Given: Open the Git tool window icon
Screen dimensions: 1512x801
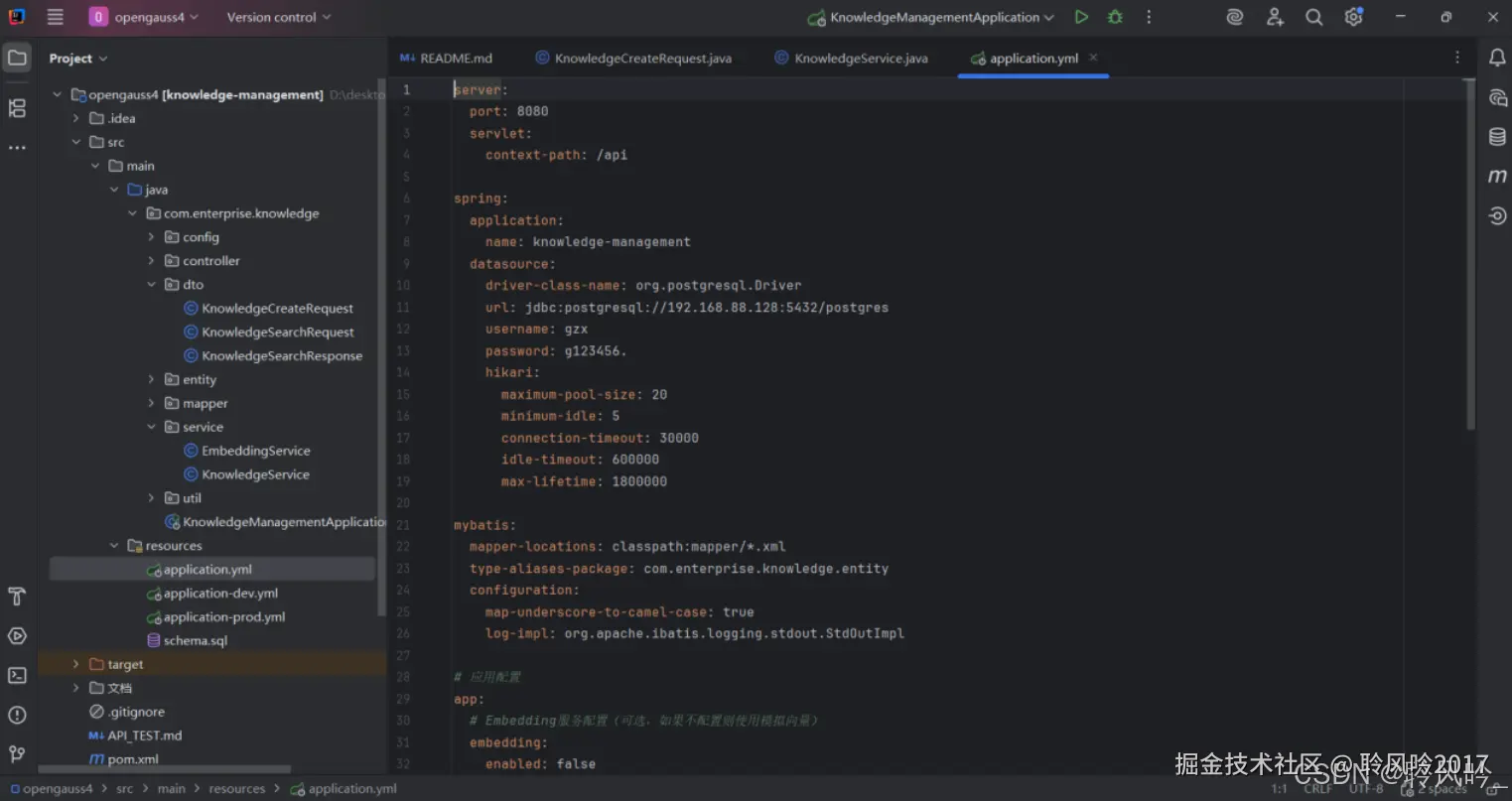Looking at the screenshot, I should pos(17,754).
